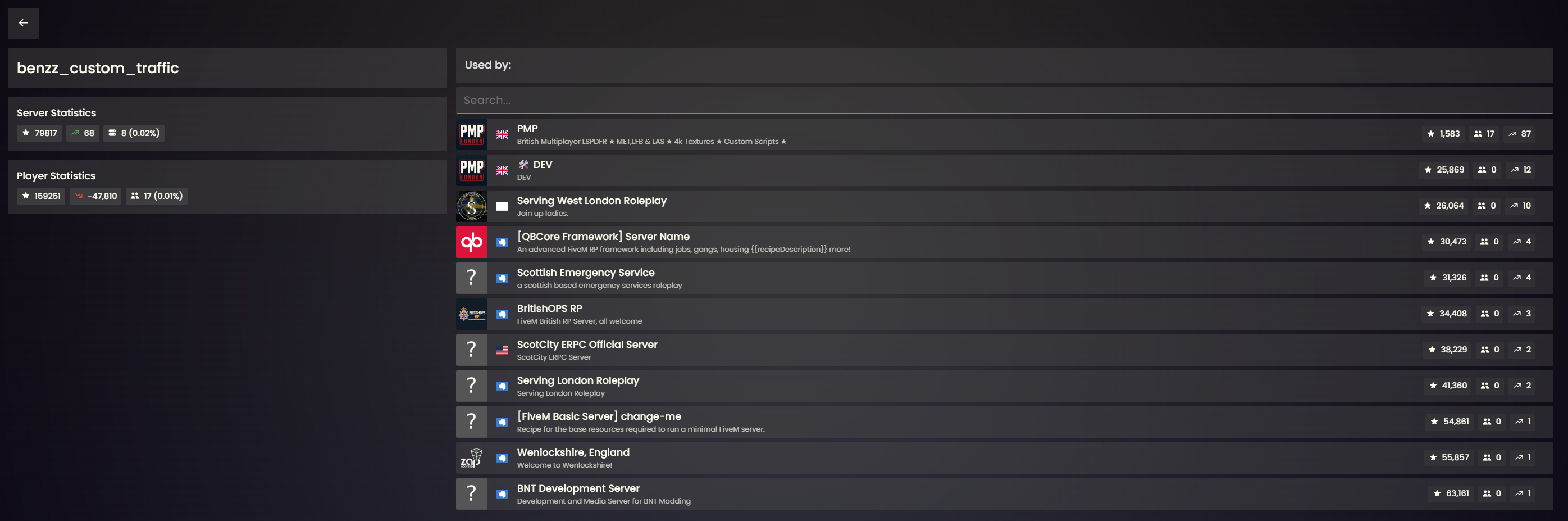Viewport: 1568px width, 521px height.
Task: Click the 8 (0.02%) servers count badge
Action: pyautogui.click(x=134, y=133)
